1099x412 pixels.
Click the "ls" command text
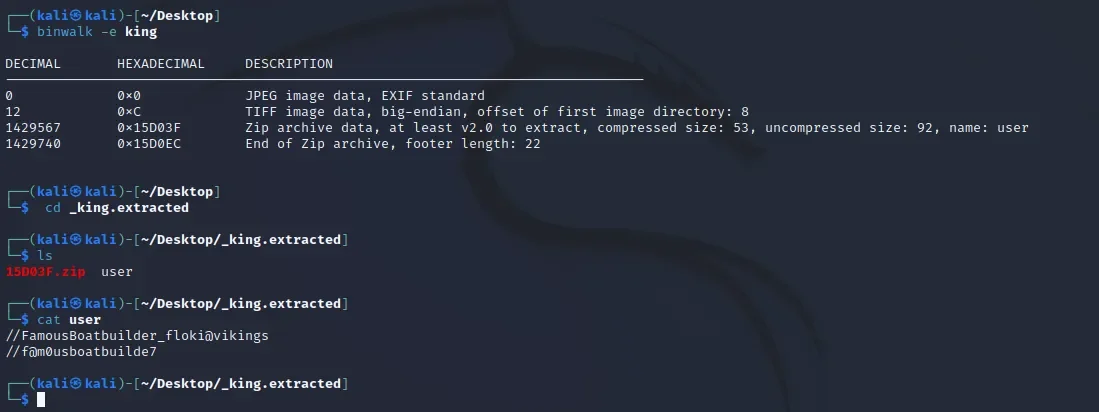pyautogui.click(x=45, y=256)
